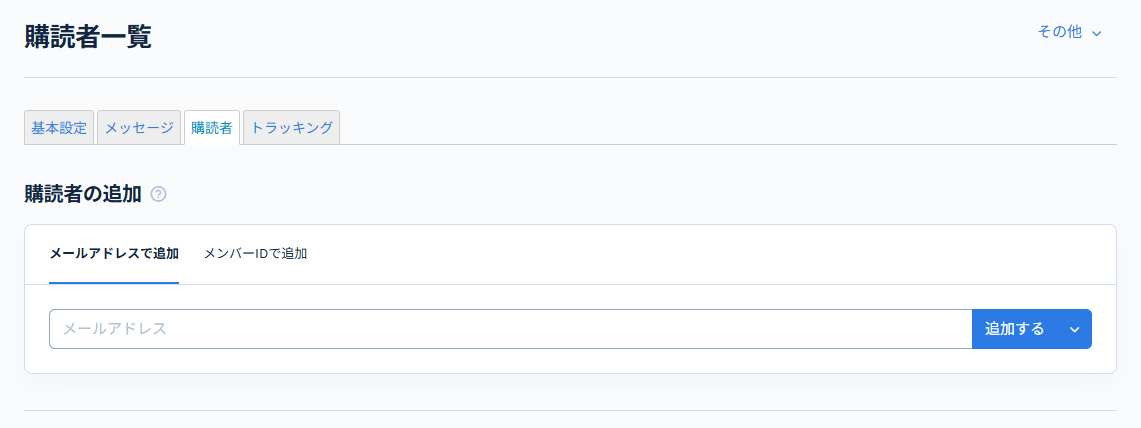The image size is (1141, 428).
Task: Select the 購読者 tab
Action: point(212,128)
